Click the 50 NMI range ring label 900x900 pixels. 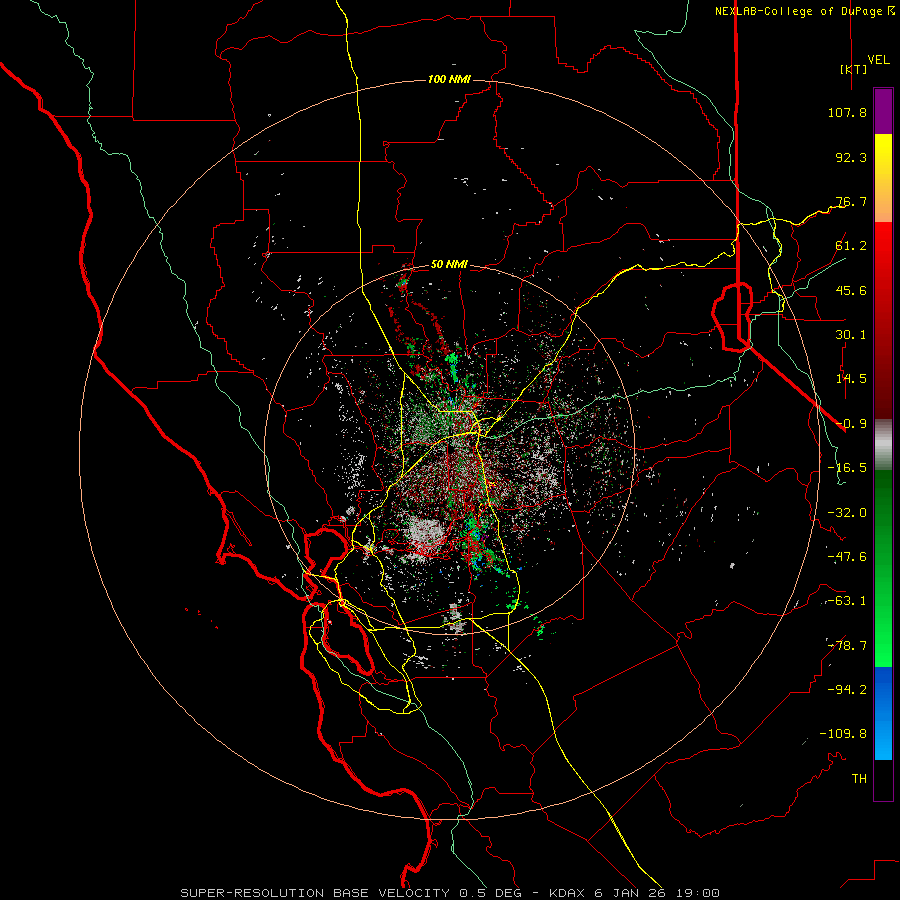(449, 264)
